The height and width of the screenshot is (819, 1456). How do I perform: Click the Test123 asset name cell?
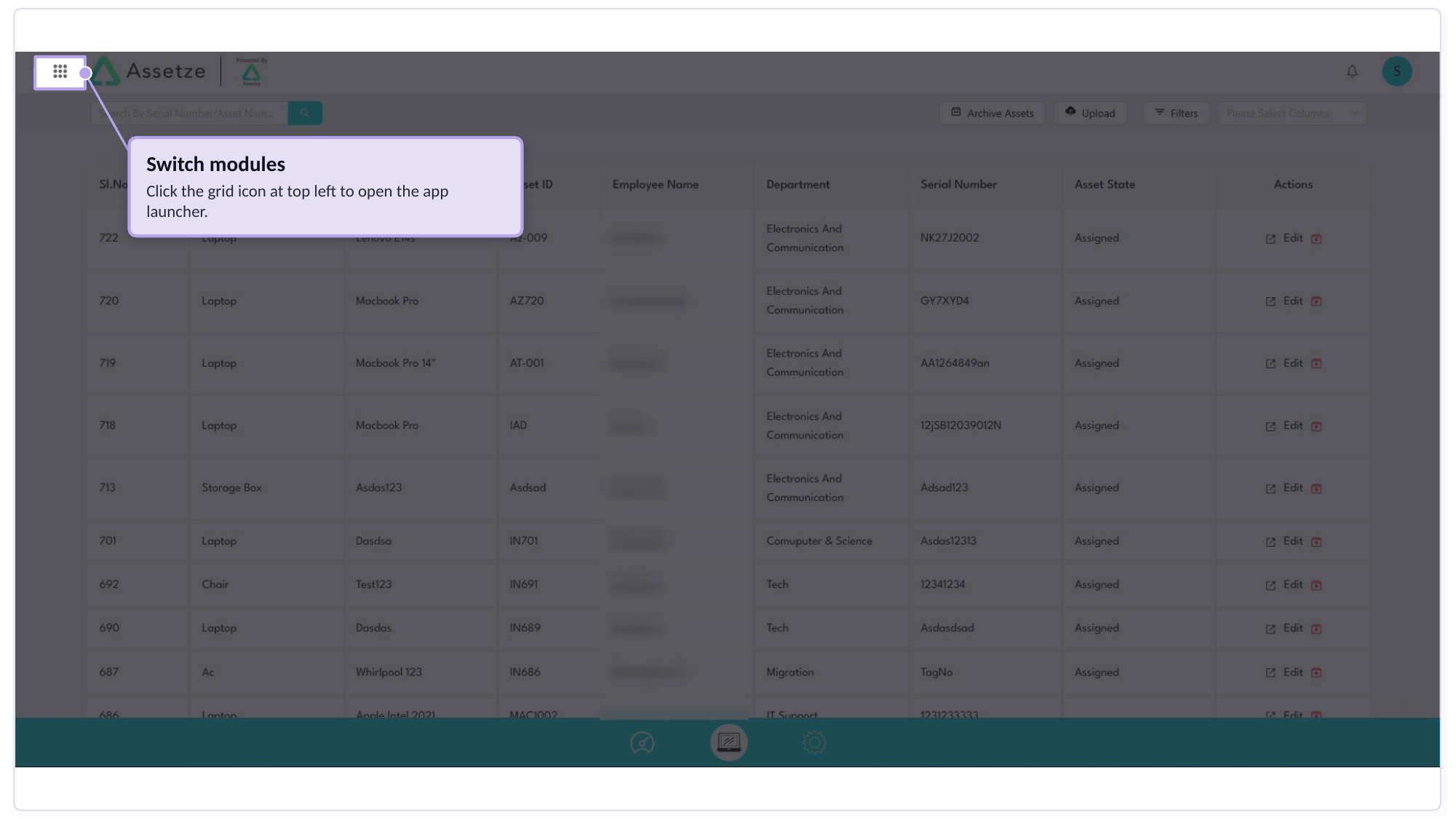[x=373, y=584]
